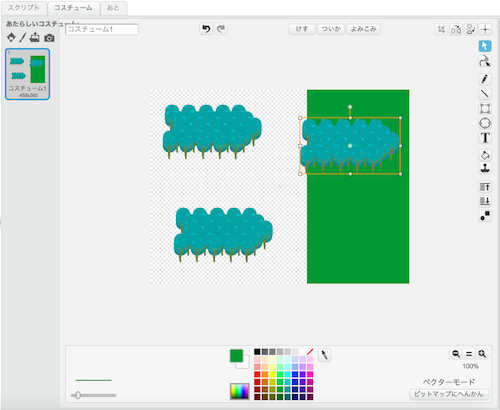Pick the bright yellow palette swatch
Screen dimensions: 500x410
272,374
